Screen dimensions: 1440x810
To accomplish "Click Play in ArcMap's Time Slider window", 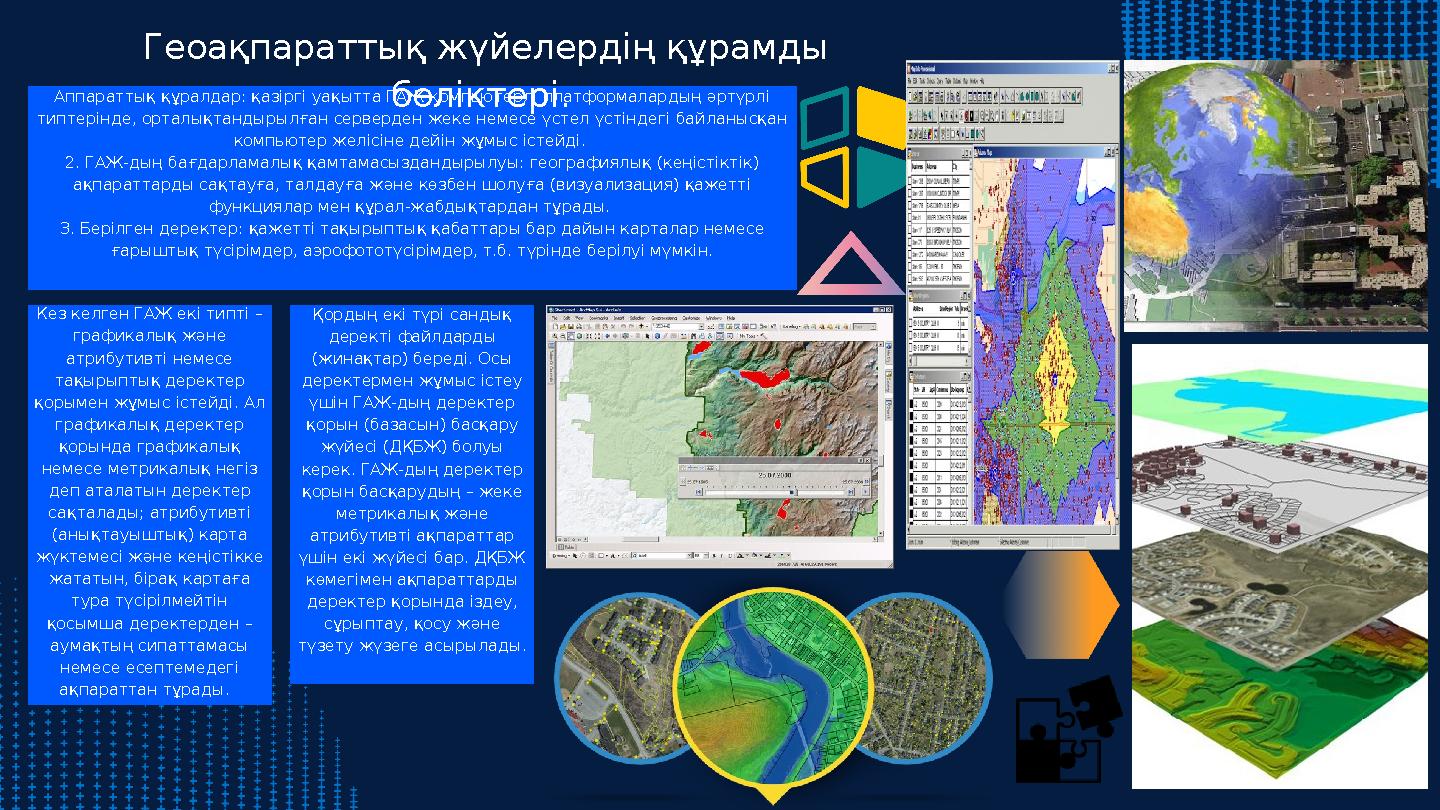I will pos(866,492).
